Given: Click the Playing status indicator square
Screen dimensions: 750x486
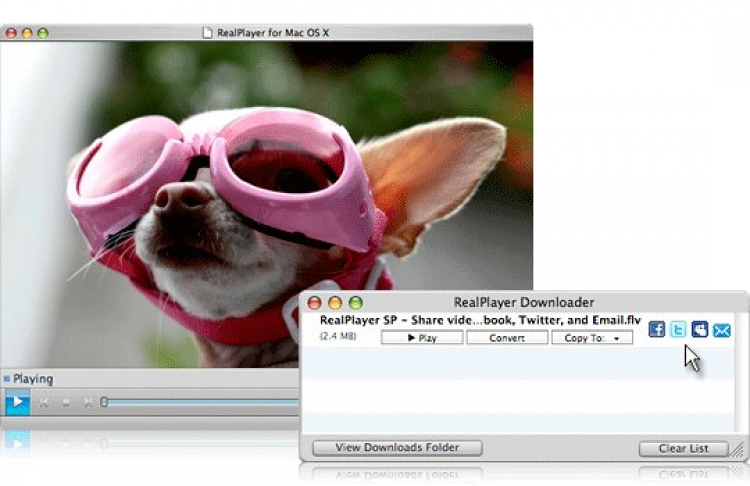Looking at the screenshot, I should click(7, 379).
